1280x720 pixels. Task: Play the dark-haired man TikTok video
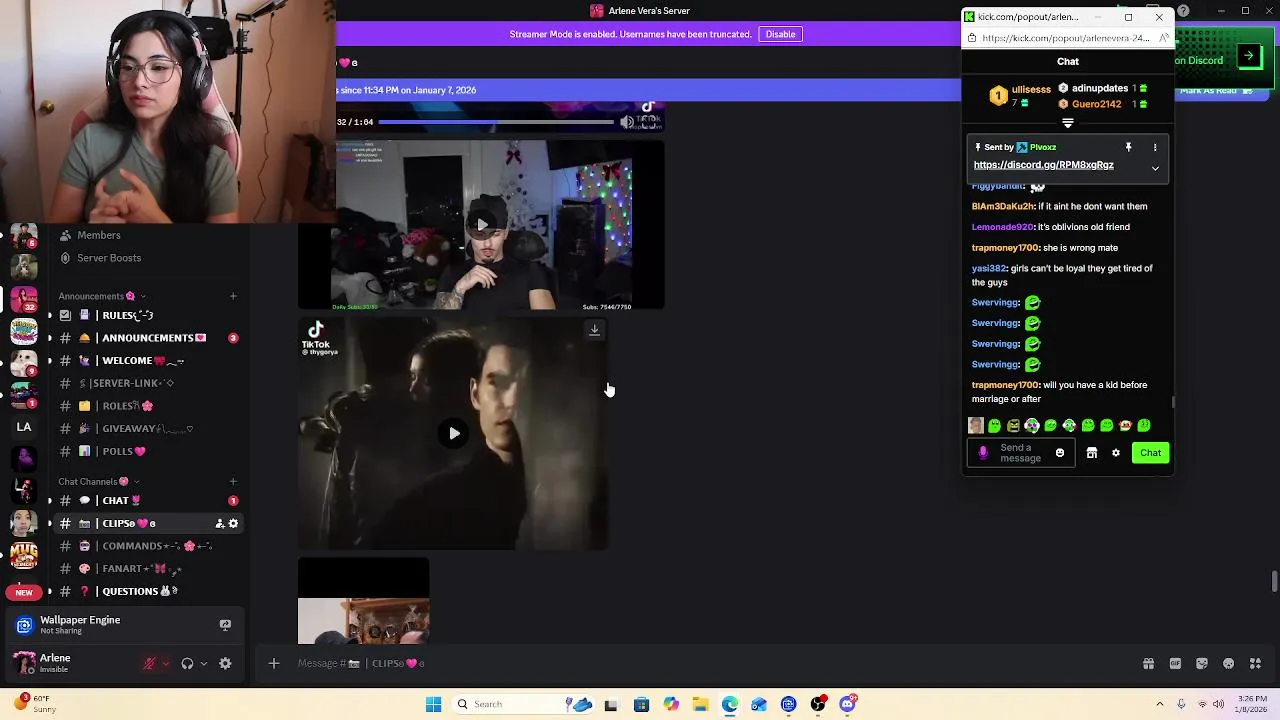[454, 433]
